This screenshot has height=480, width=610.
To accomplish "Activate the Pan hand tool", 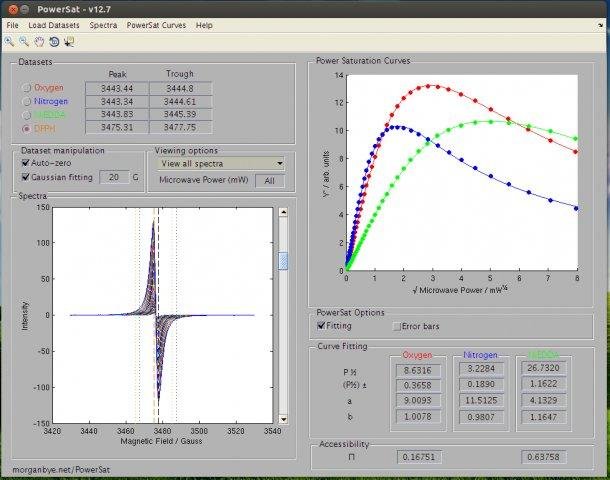I will [x=39, y=42].
